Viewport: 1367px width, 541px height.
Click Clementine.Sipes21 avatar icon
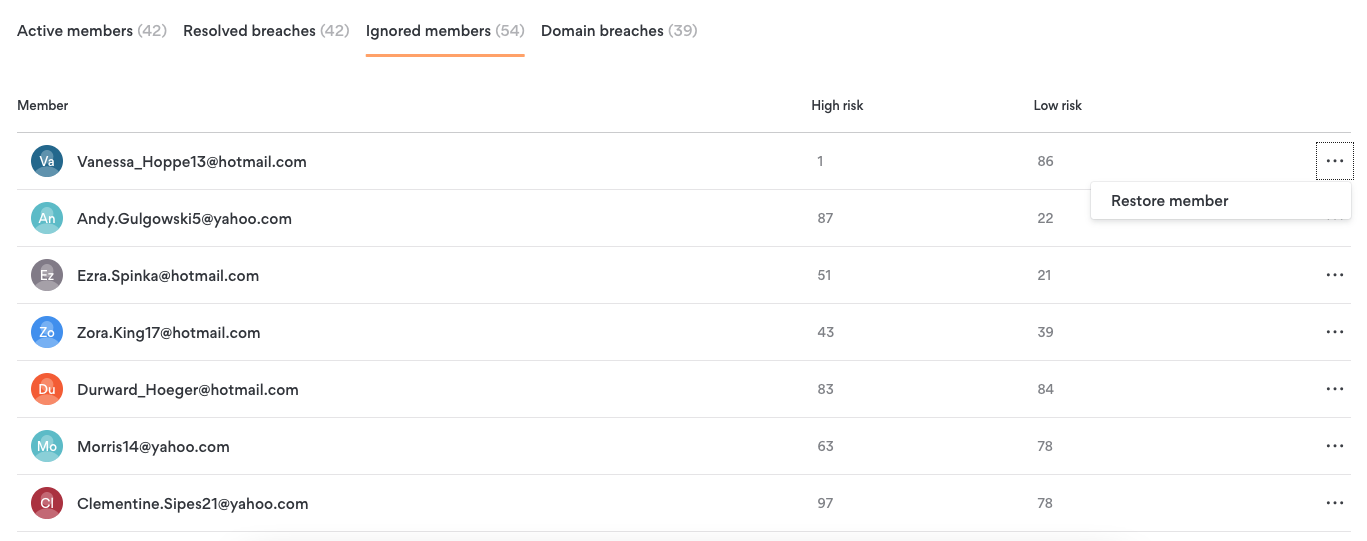tap(47, 503)
